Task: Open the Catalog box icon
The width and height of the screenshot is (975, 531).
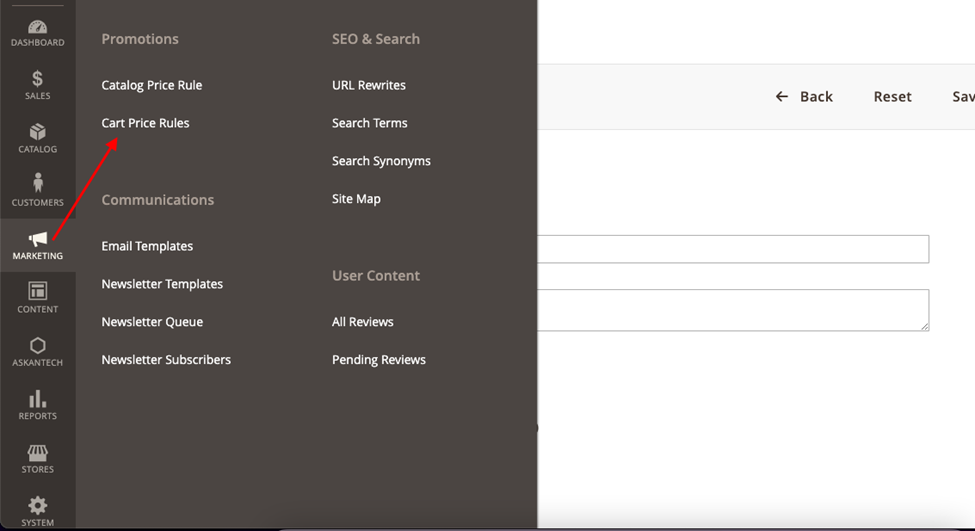Action: coord(37,132)
